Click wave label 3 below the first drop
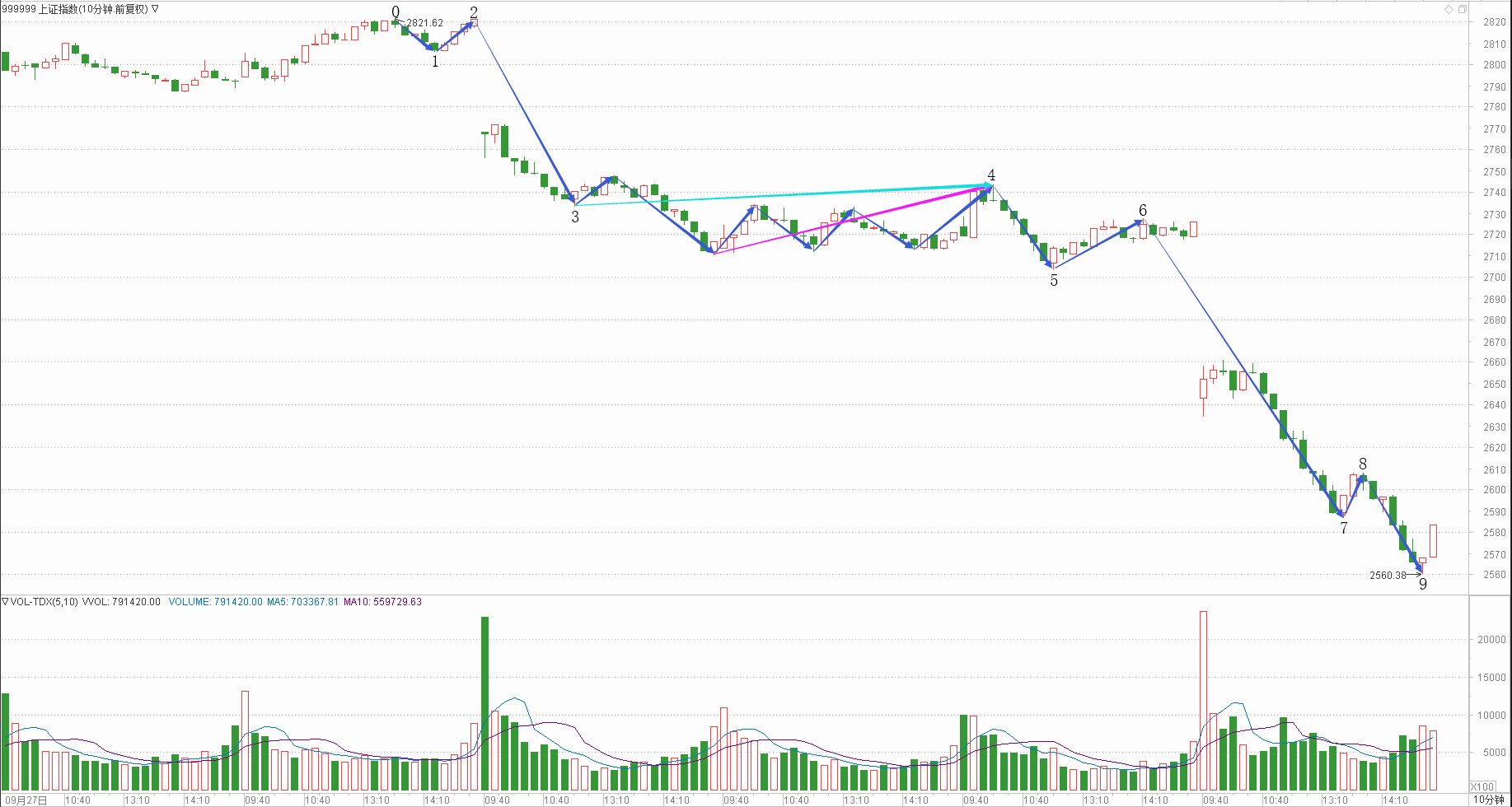Viewport: 1512px width, 807px height. (575, 217)
